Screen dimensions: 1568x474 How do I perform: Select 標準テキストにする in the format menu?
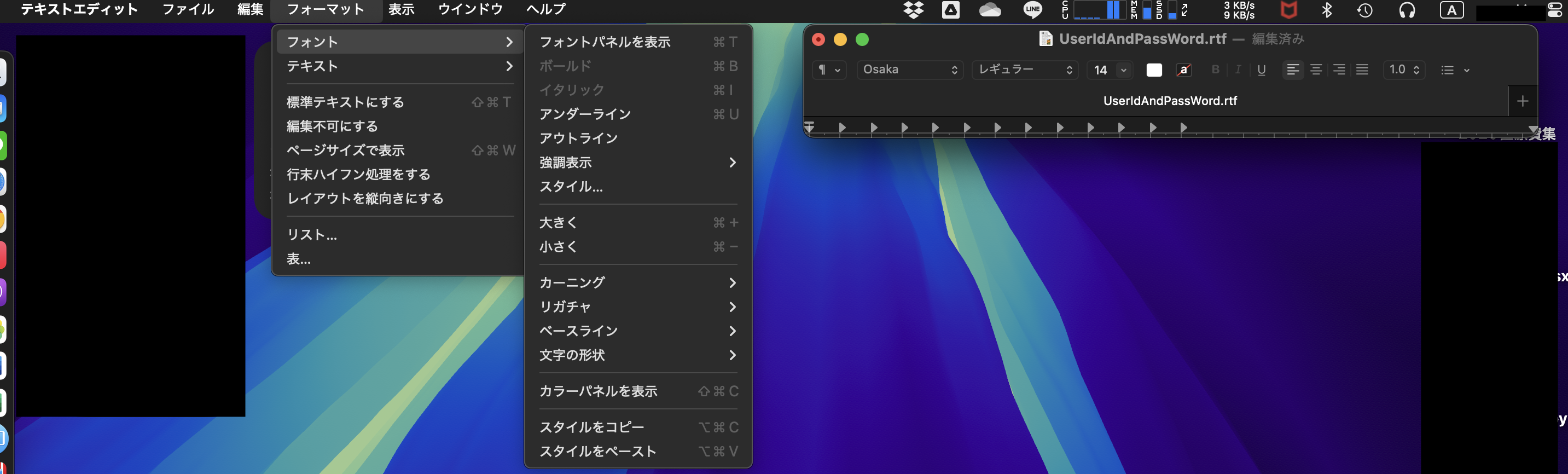click(x=345, y=102)
